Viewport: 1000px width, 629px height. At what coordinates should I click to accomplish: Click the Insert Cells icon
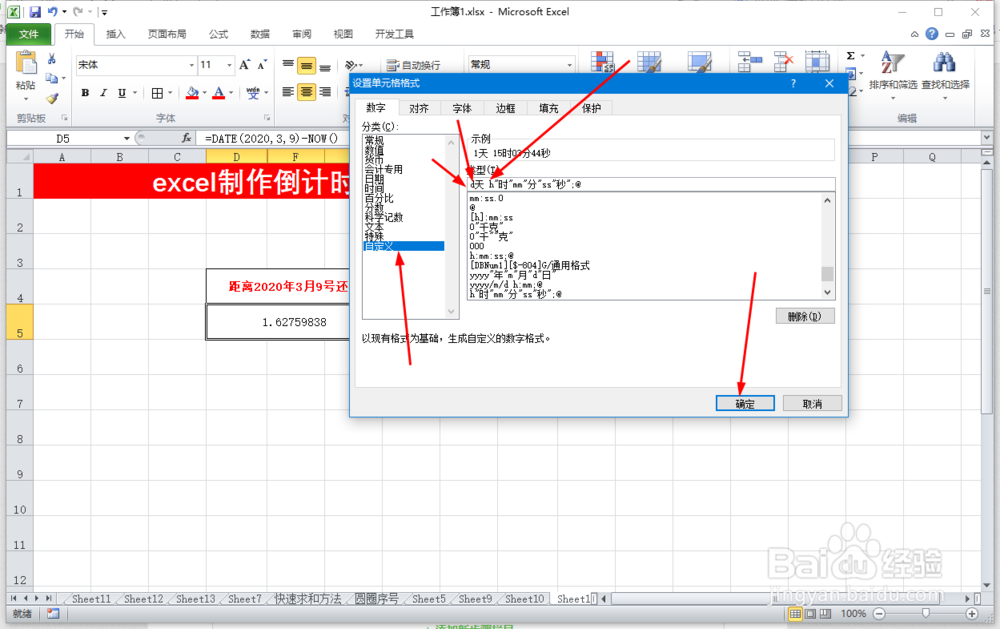pyautogui.click(x=750, y=62)
